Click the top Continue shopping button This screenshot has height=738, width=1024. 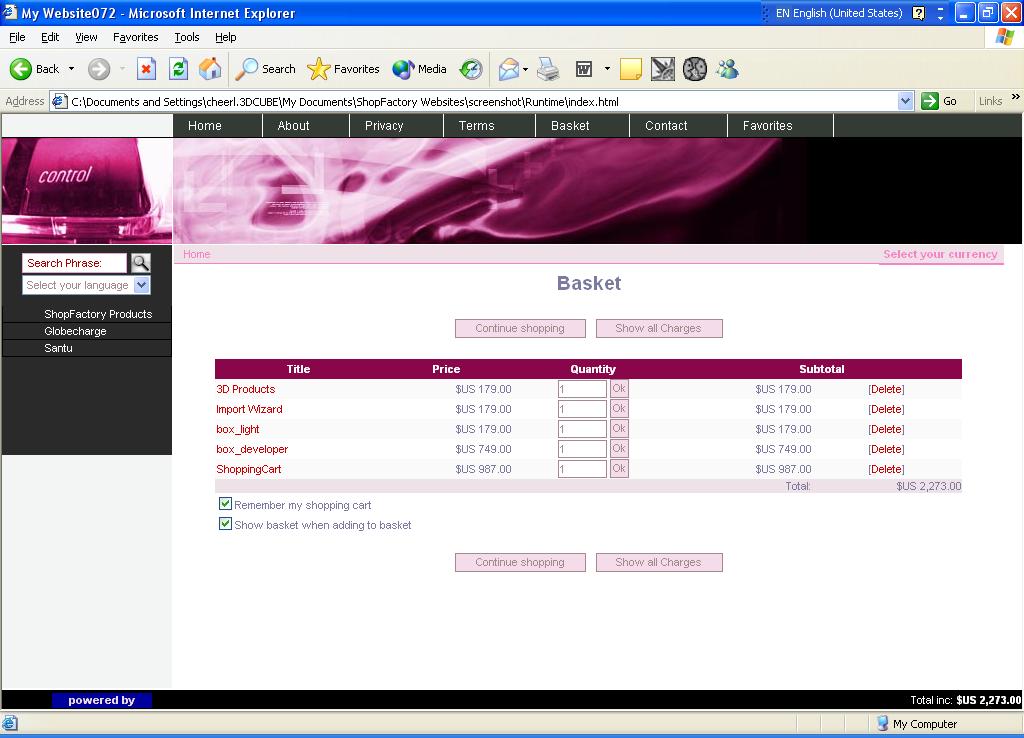(x=520, y=328)
